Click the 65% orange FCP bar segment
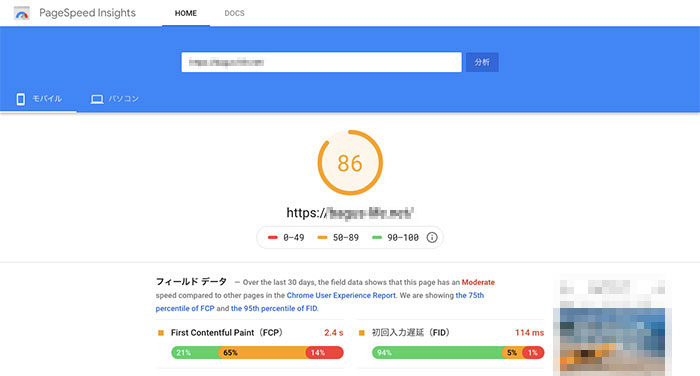This screenshot has width=700, height=376. point(262,353)
